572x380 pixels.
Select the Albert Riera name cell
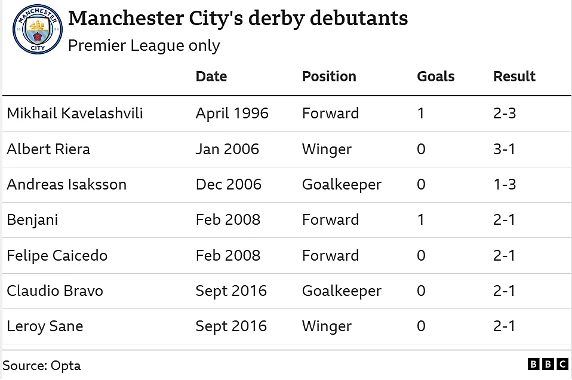(x=48, y=149)
